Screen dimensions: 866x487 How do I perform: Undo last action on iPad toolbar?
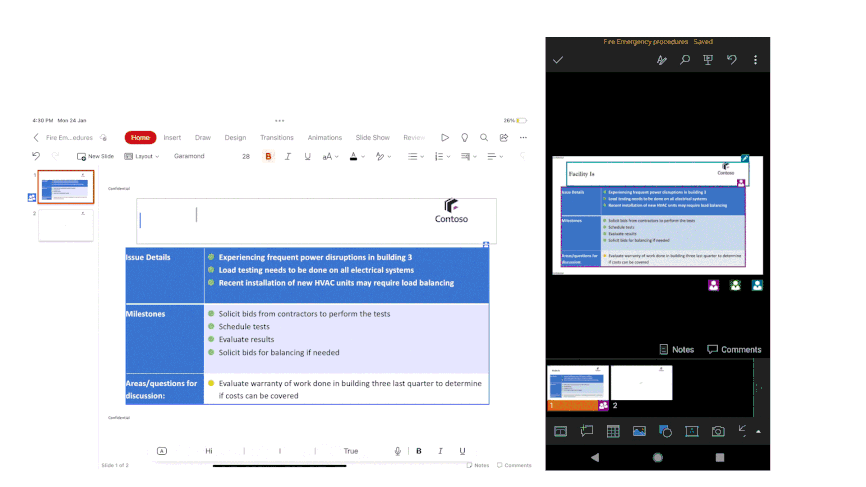[x=36, y=156]
